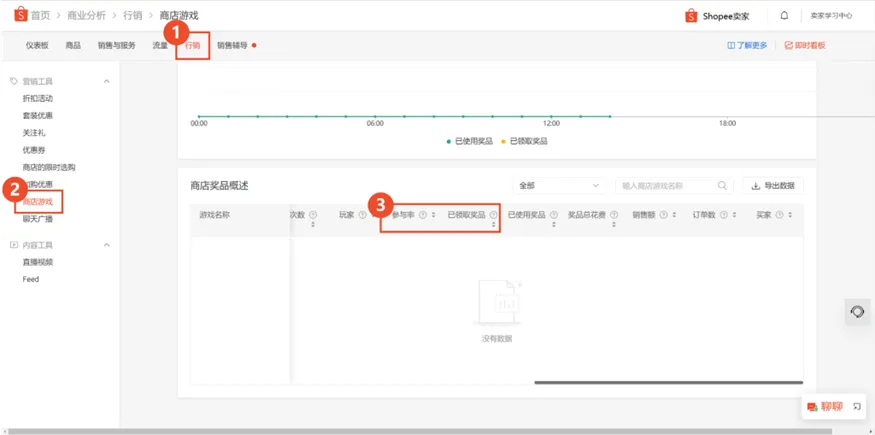Sort by 奖品总花费 using its sort arrows
875x435 pixels.
point(614,224)
